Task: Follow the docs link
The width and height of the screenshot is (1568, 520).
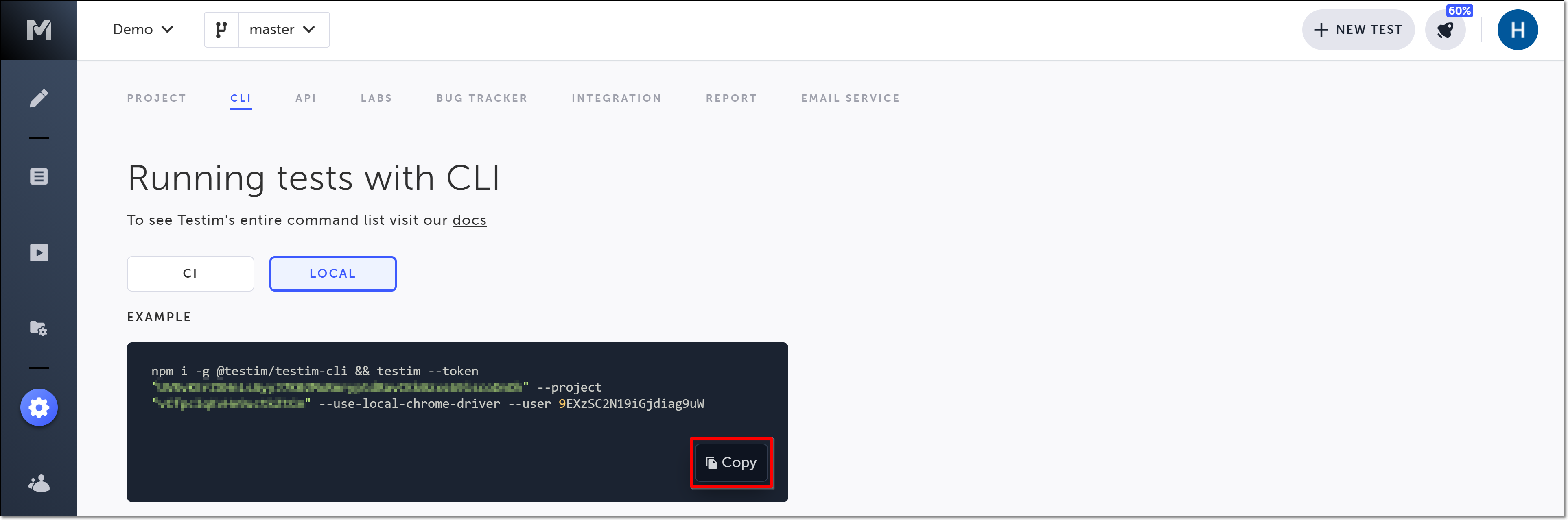Action: [469, 220]
